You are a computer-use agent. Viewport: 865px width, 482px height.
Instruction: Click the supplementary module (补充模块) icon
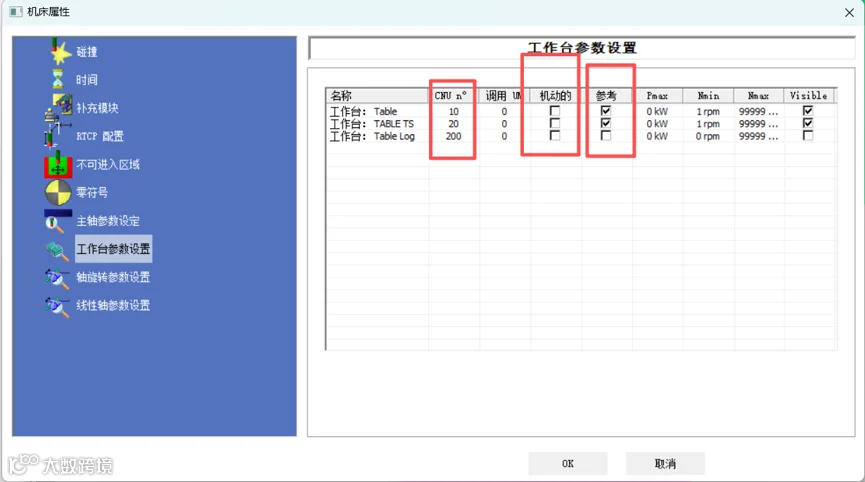[x=58, y=108]
